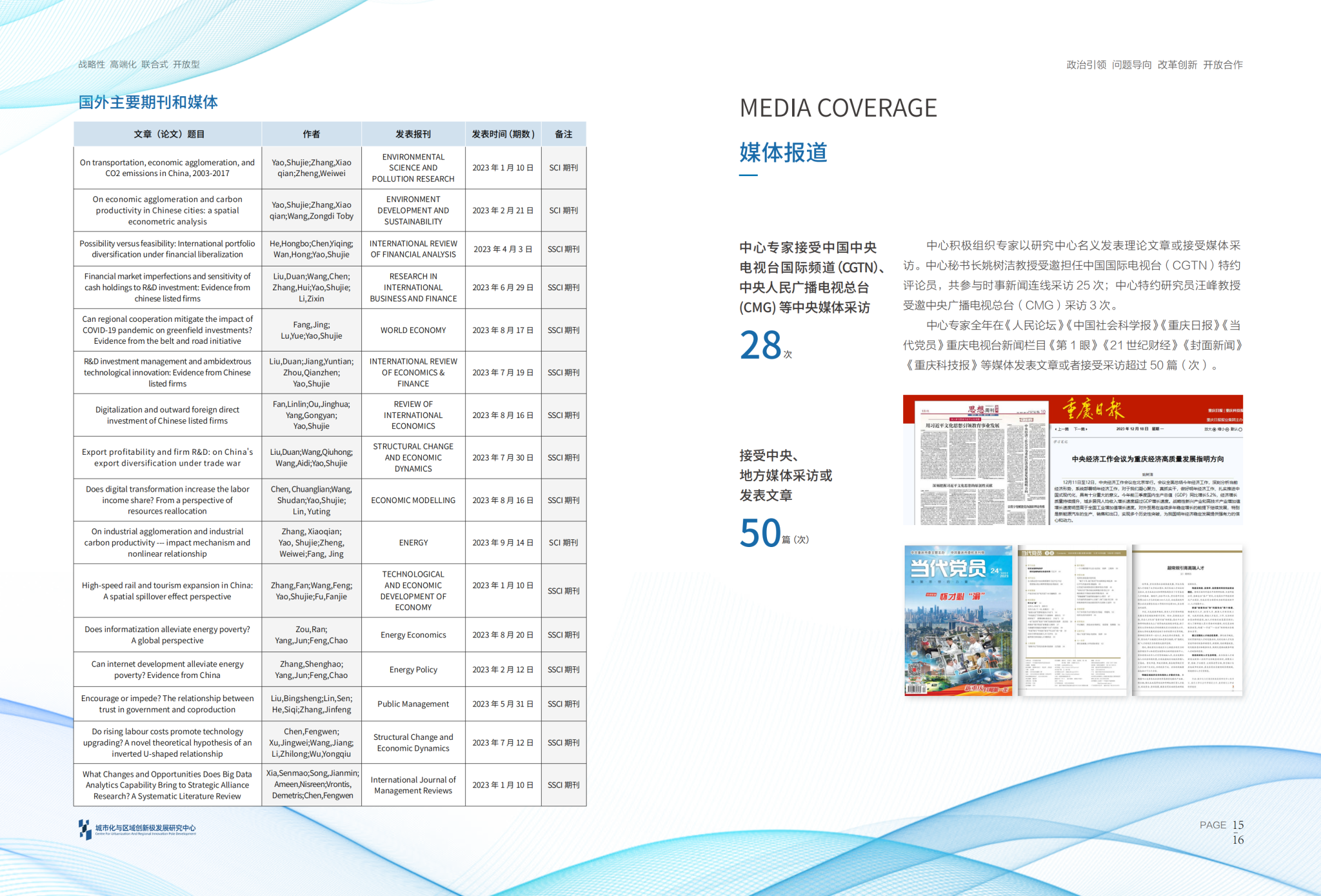Click the paper title 'Possibility versus feasibility'
Screen dimensions: 1321x896
click(x=168, y=249)
